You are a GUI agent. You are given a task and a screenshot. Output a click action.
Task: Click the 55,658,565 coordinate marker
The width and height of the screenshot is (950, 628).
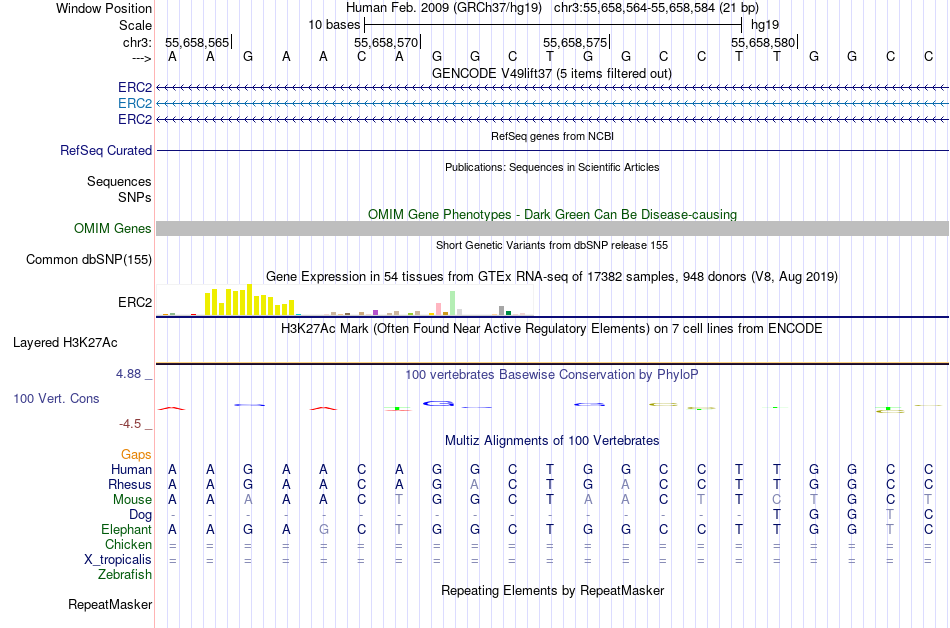click(197, 42)
